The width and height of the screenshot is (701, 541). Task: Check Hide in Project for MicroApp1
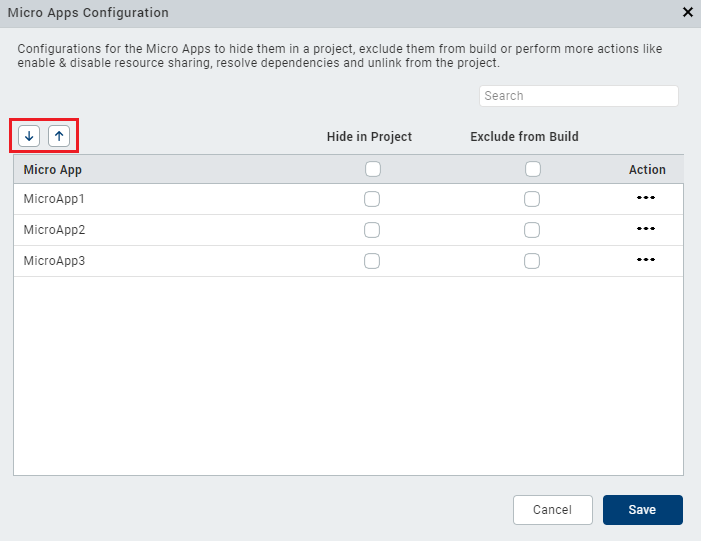pyautogui.click(x=372, y=199)
